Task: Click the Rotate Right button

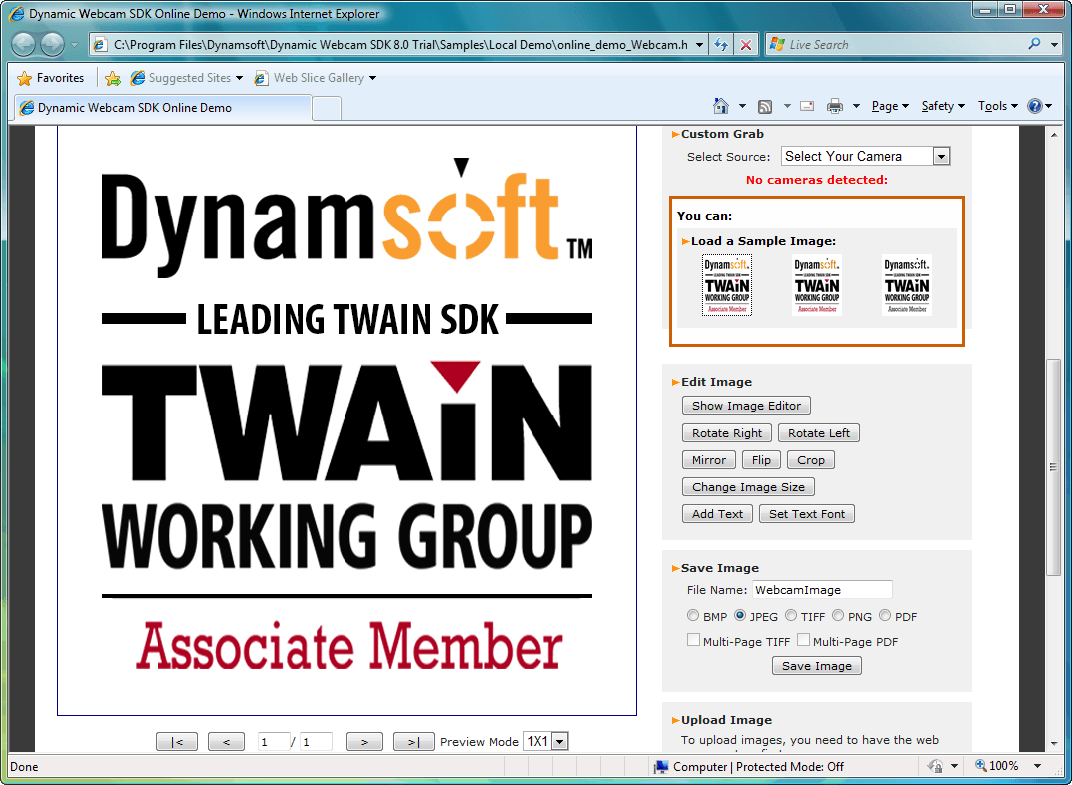Action: tap(727, 433)
